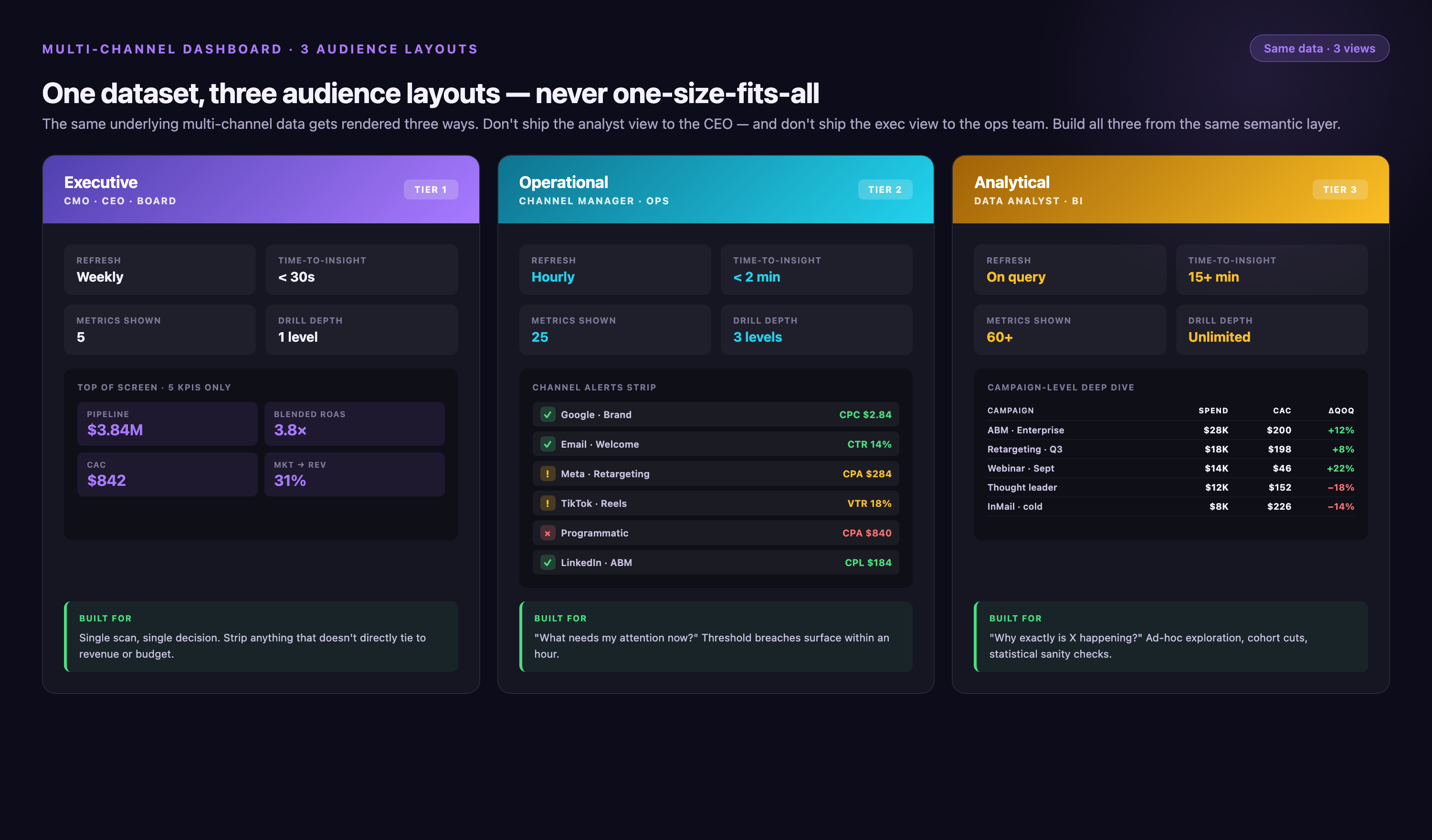
Task: Click 'CPL $184' in the LinkedIn ABM row
Action: (868, 563)
